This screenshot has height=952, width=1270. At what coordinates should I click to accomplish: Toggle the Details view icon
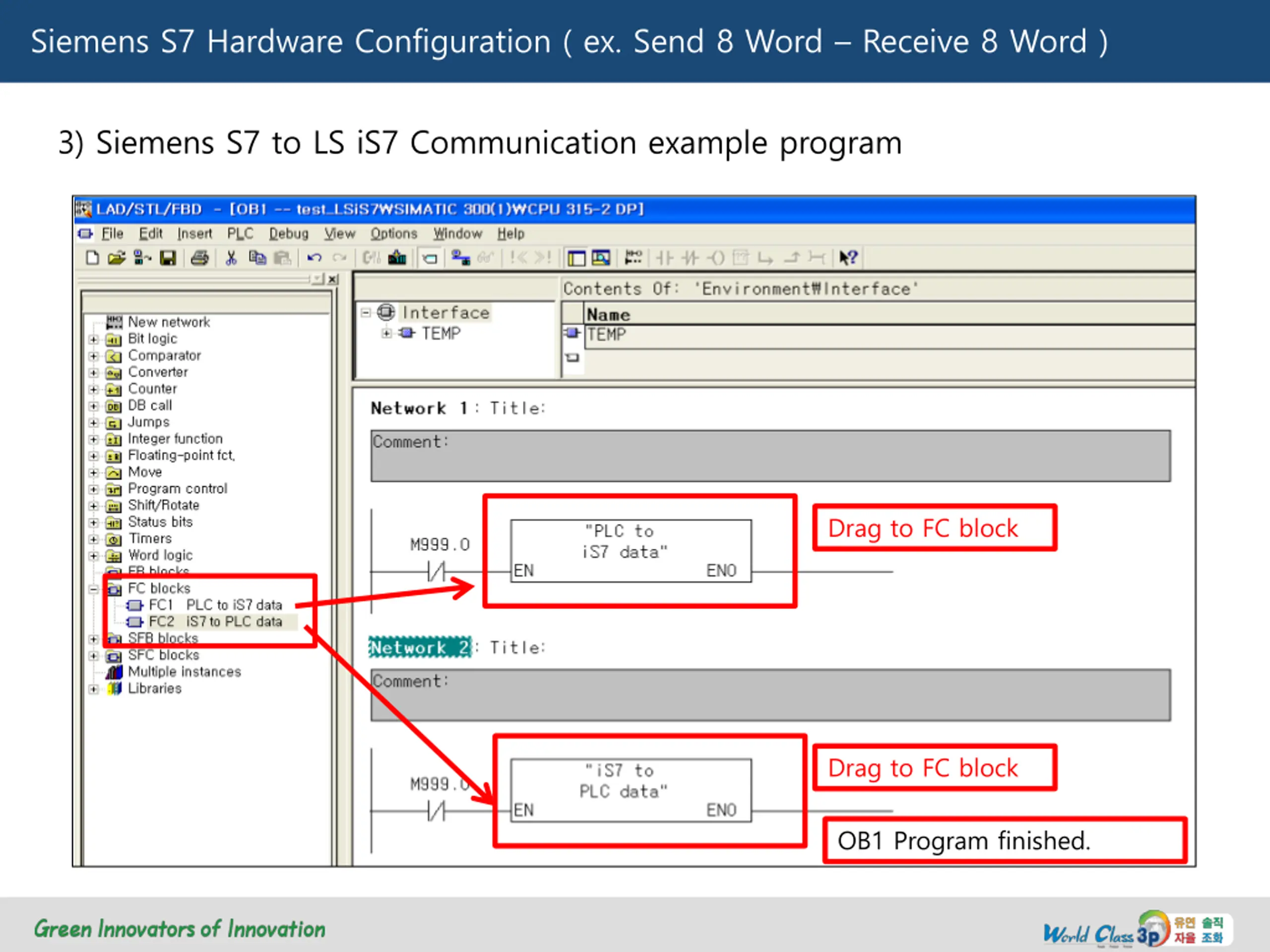click(x=601, y=258)
